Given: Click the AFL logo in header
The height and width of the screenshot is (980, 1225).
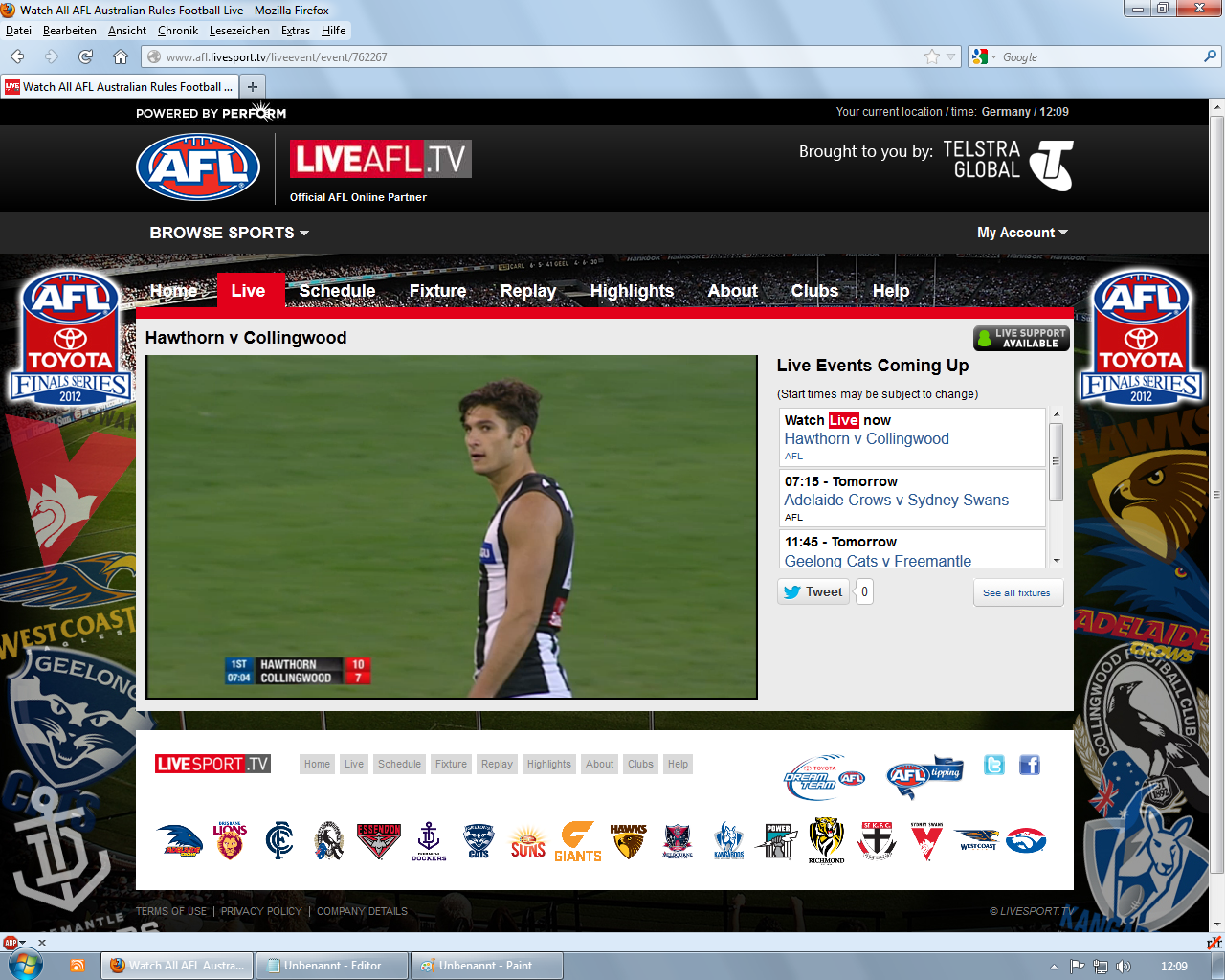Looking at the screenshot, I should [198, 167].
